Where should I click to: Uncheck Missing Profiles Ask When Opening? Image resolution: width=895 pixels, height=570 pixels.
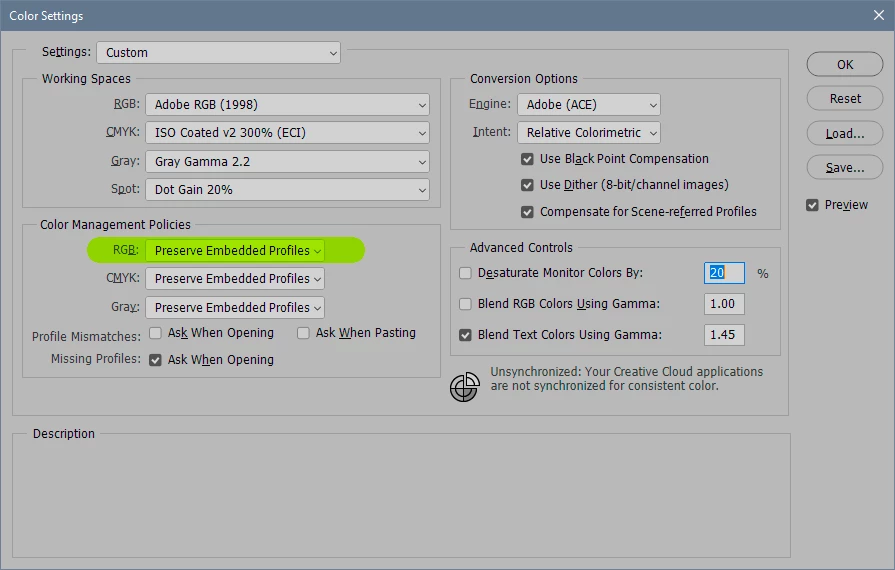[155, 360]
